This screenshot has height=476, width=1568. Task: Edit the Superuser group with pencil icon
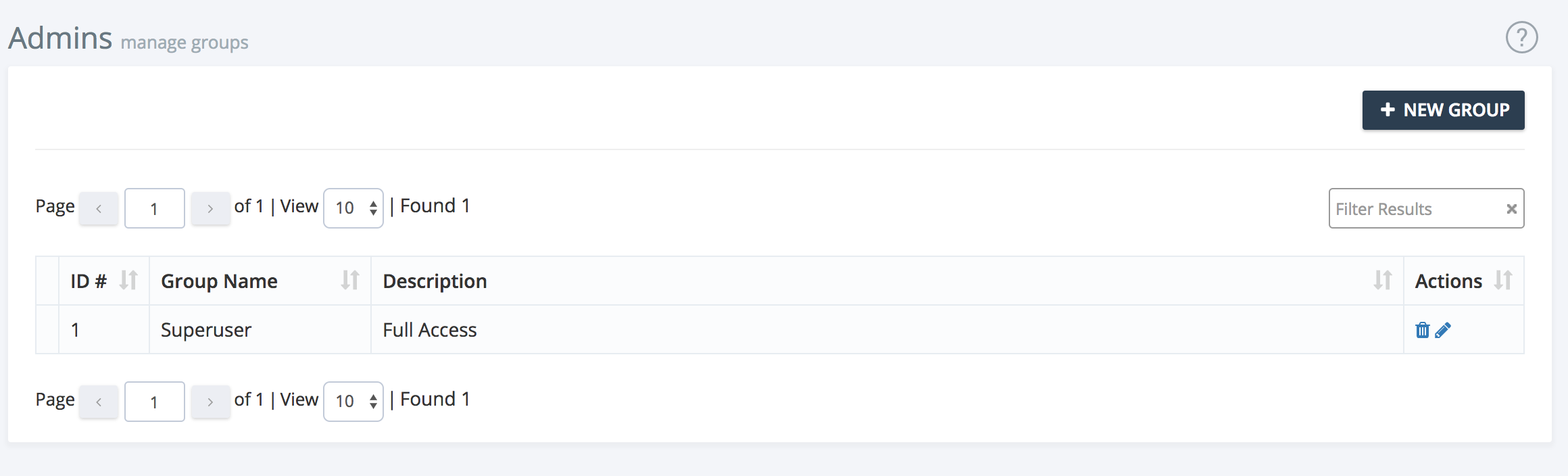point(1442,330)
